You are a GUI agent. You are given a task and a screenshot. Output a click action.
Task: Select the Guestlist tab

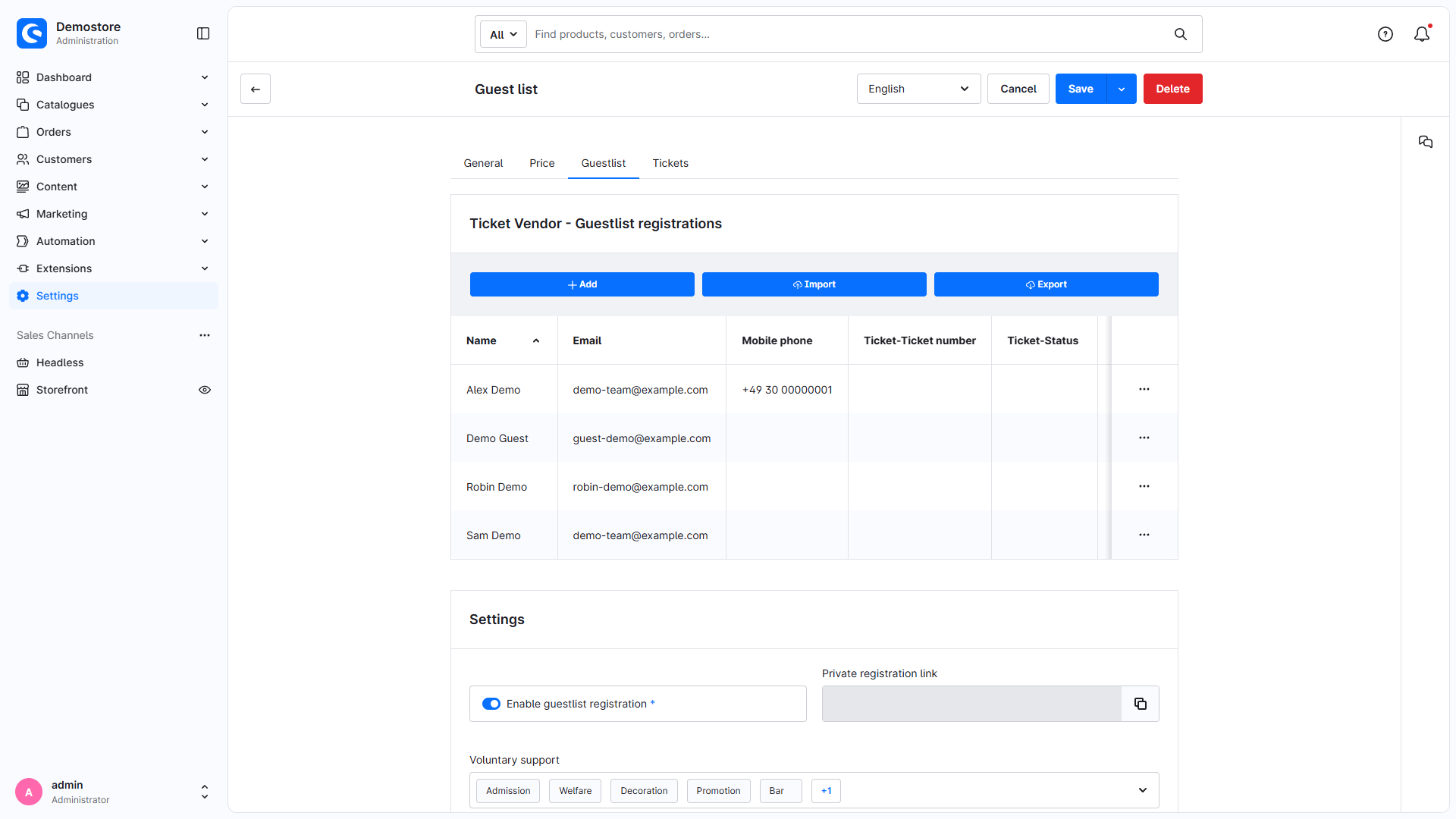pyautogui.click(x=604, y=163)
